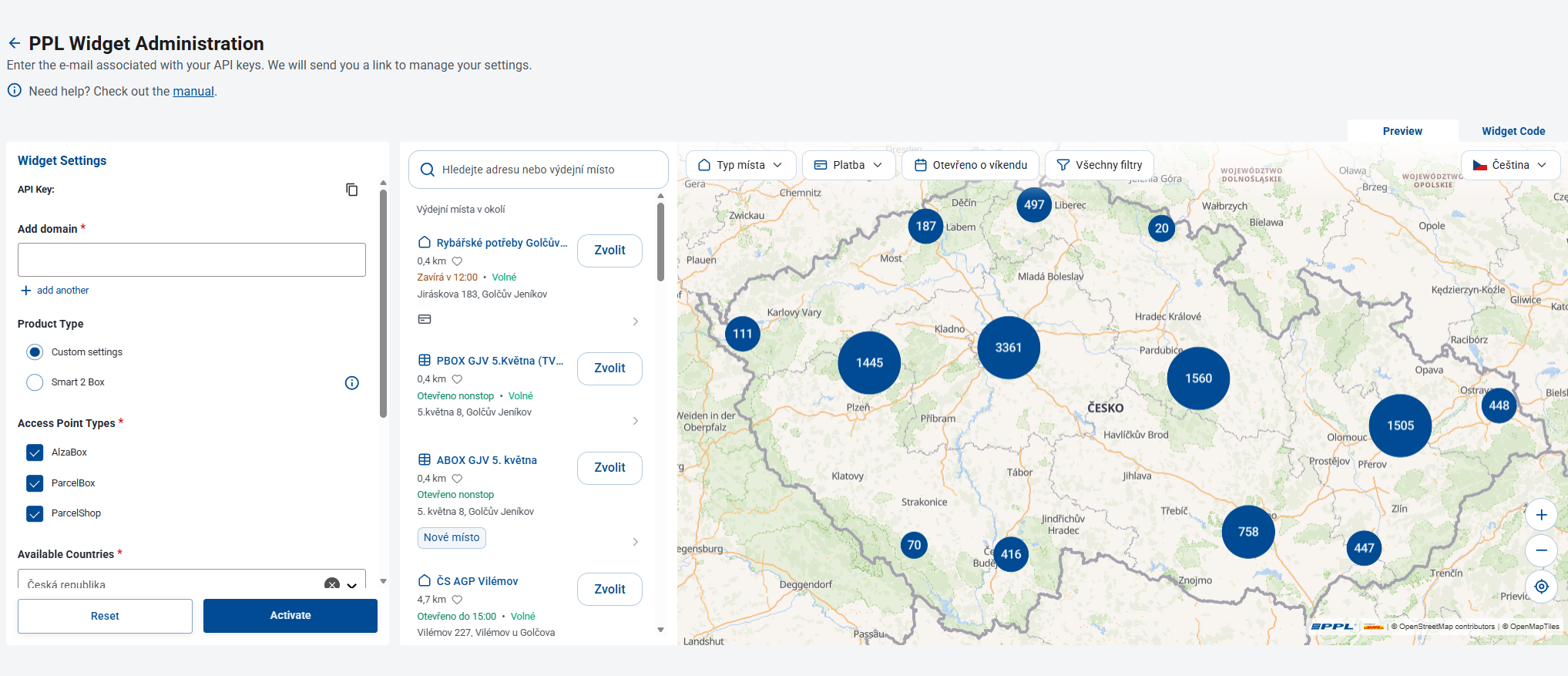Screen dimensions: 1568x676
Task: Favorite PBOX GJV 5.Května with the heart icon
Action: [x=457, y=379]
